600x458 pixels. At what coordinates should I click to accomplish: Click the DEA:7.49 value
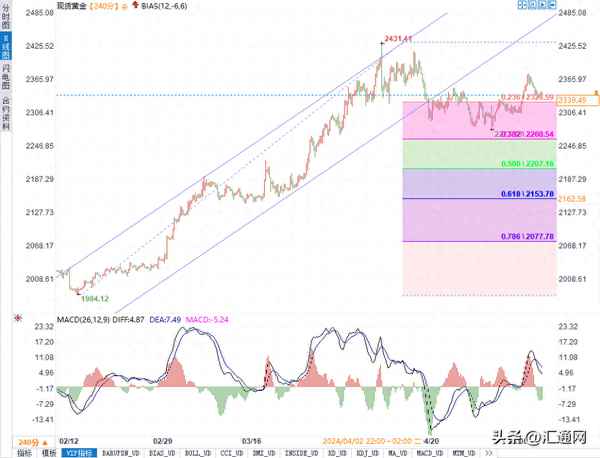[x=165, y=319]
